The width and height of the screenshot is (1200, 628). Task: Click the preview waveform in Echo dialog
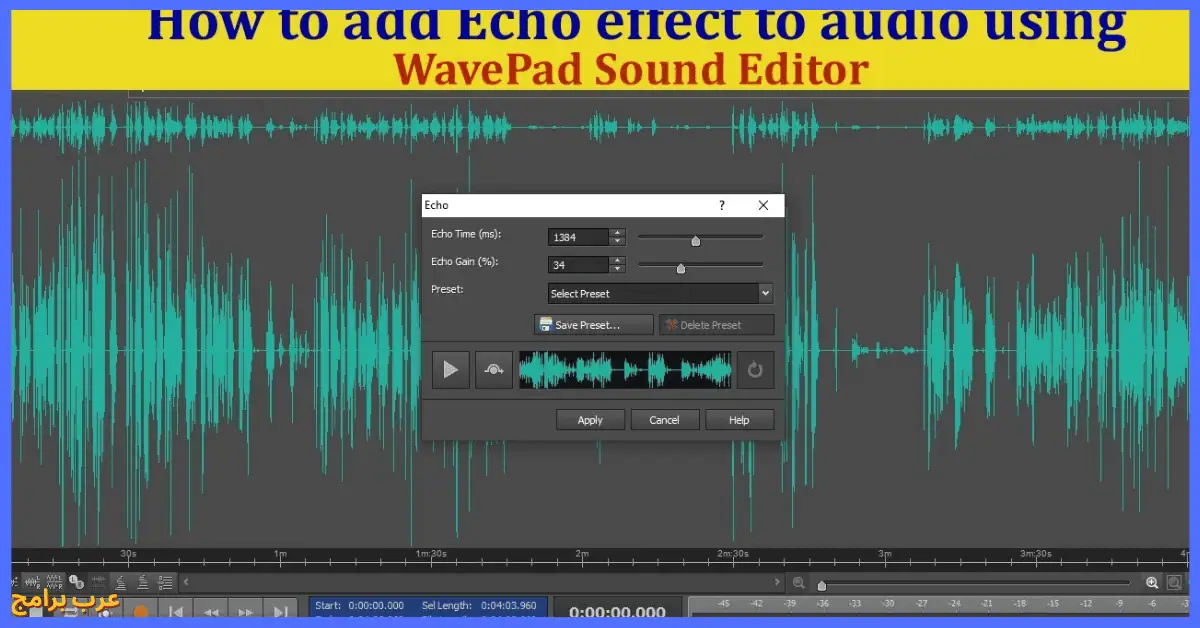click(x=625, y=370)
